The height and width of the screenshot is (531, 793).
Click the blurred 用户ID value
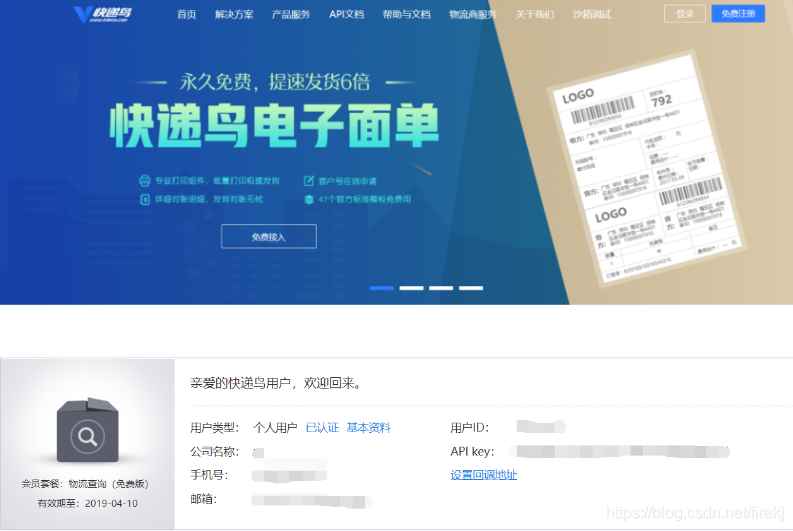[541, 427]
